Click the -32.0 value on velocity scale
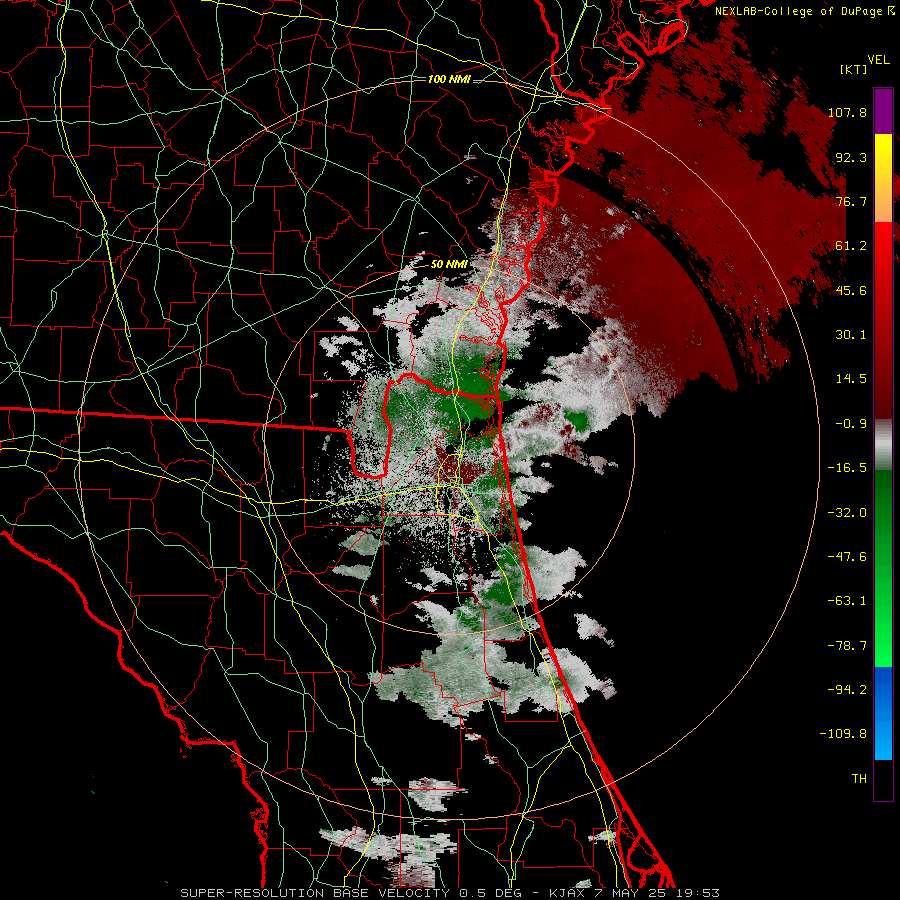 point(847,513)
